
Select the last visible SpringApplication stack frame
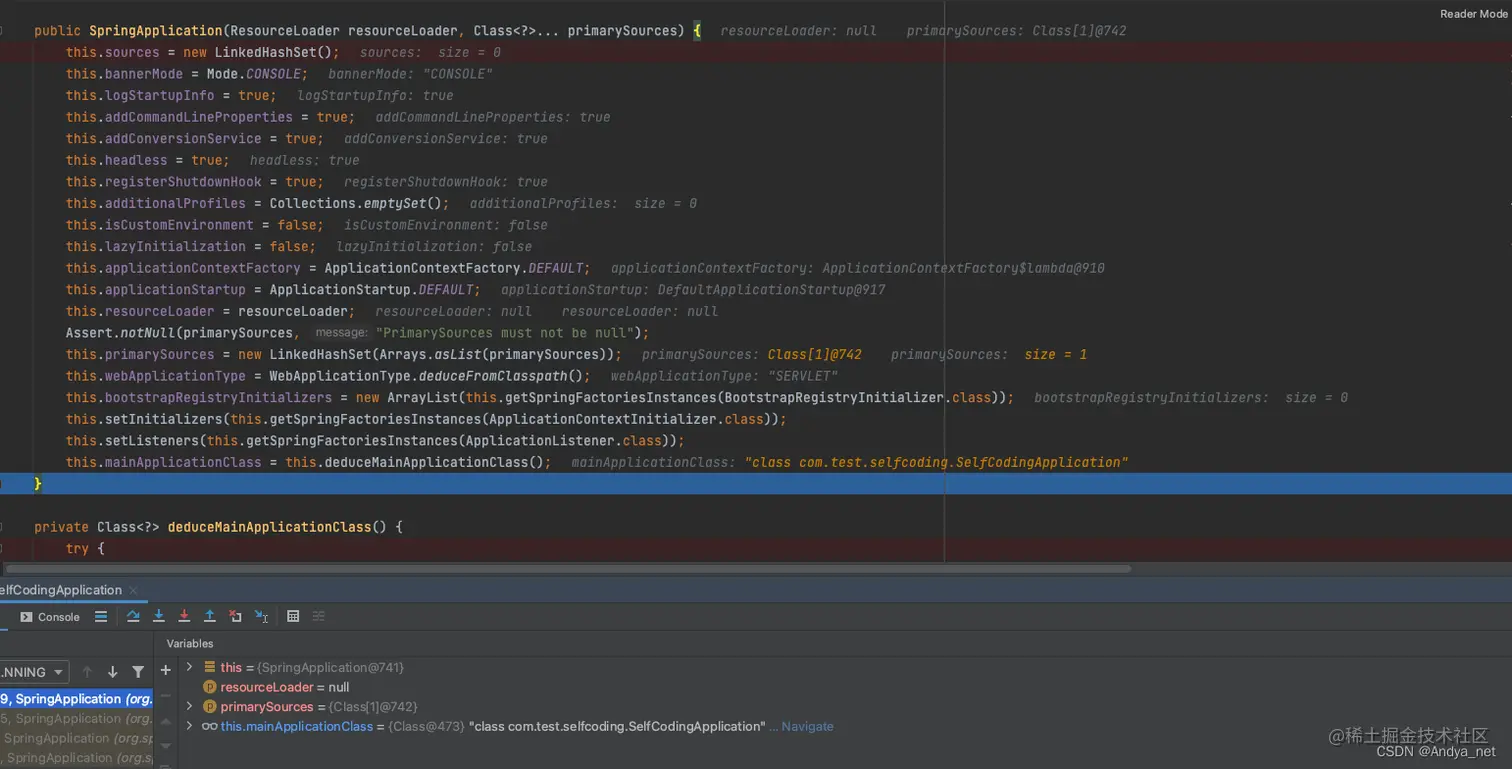pyautogui.click(x=76, y=758)
